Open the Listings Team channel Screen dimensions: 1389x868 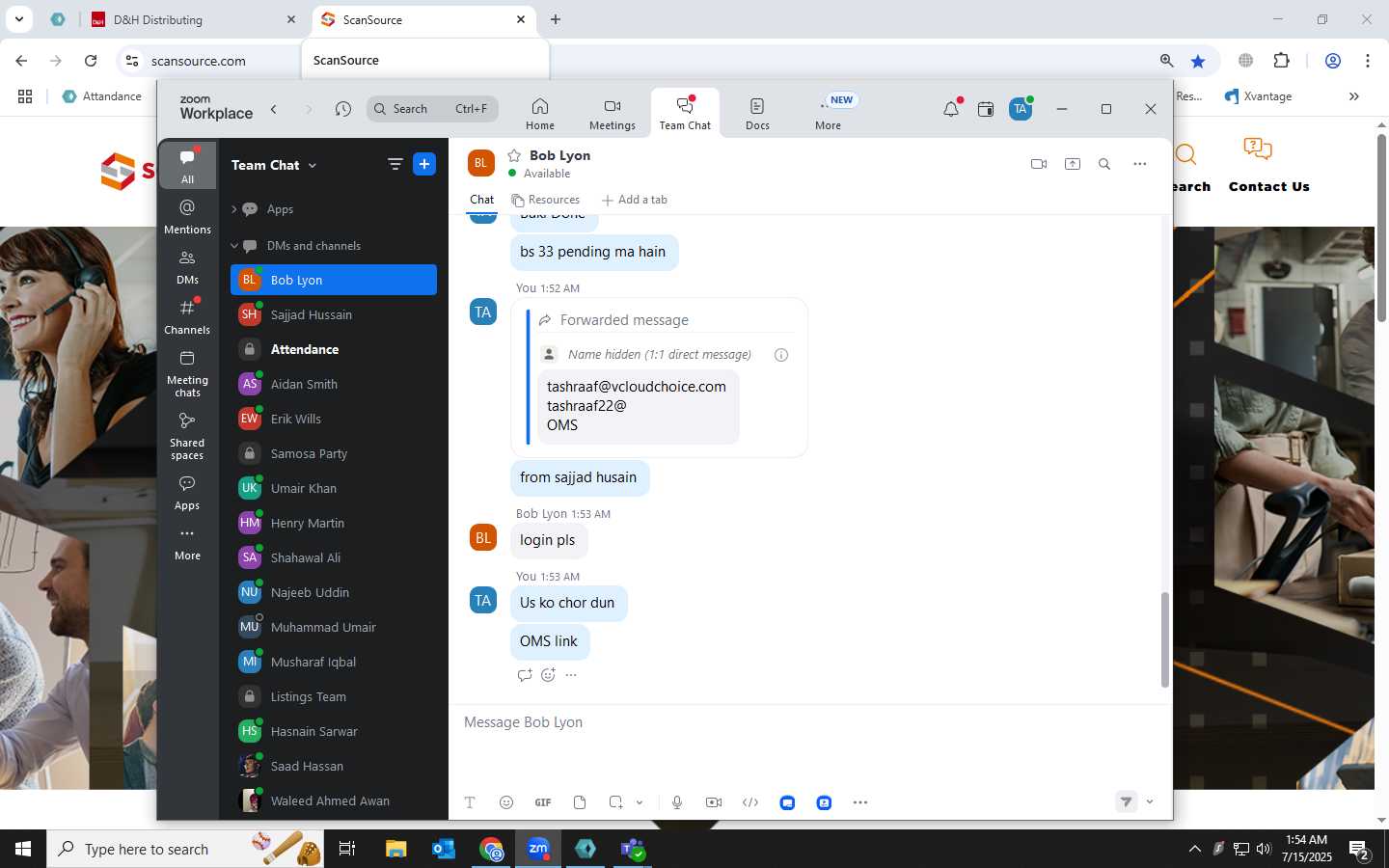[334, 696]
